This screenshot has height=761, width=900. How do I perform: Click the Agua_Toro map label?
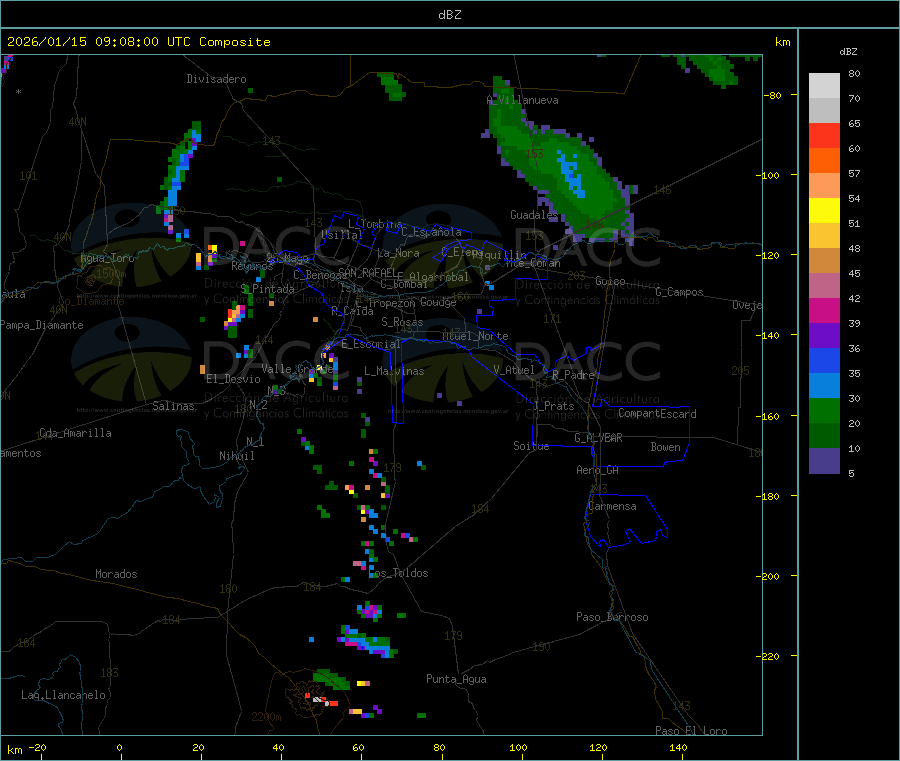(x=107, y=258)
